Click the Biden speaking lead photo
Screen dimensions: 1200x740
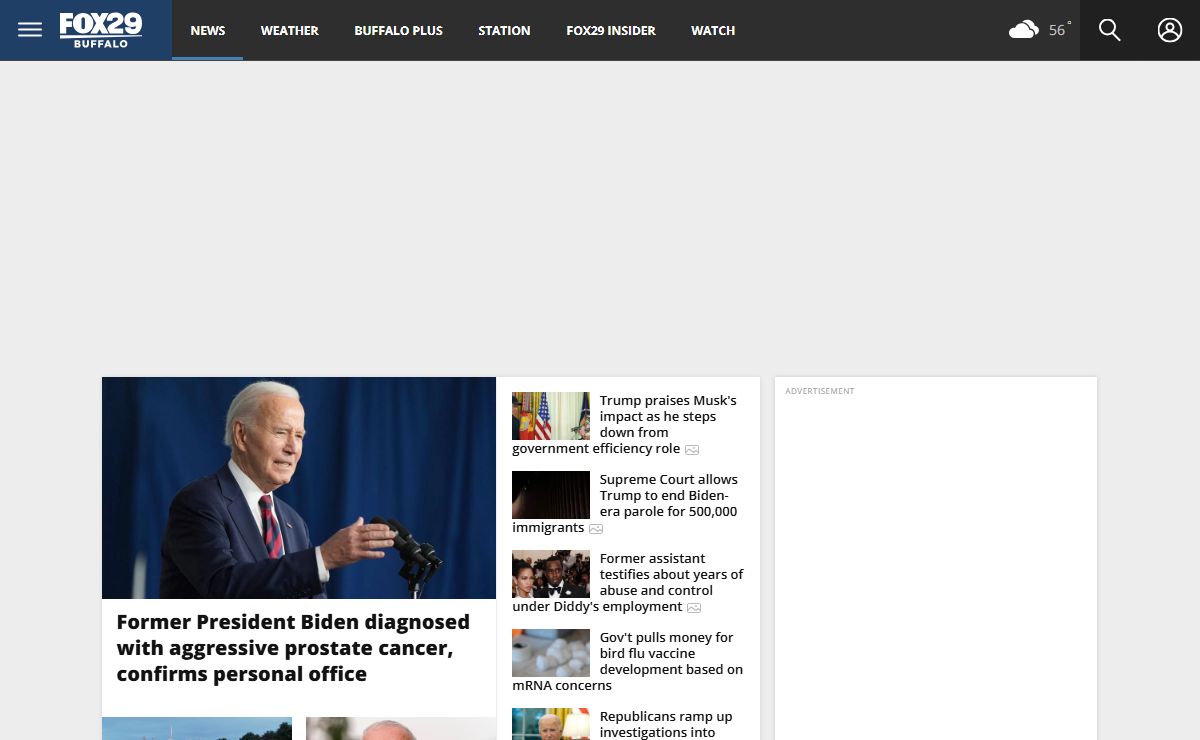(299, 488)
